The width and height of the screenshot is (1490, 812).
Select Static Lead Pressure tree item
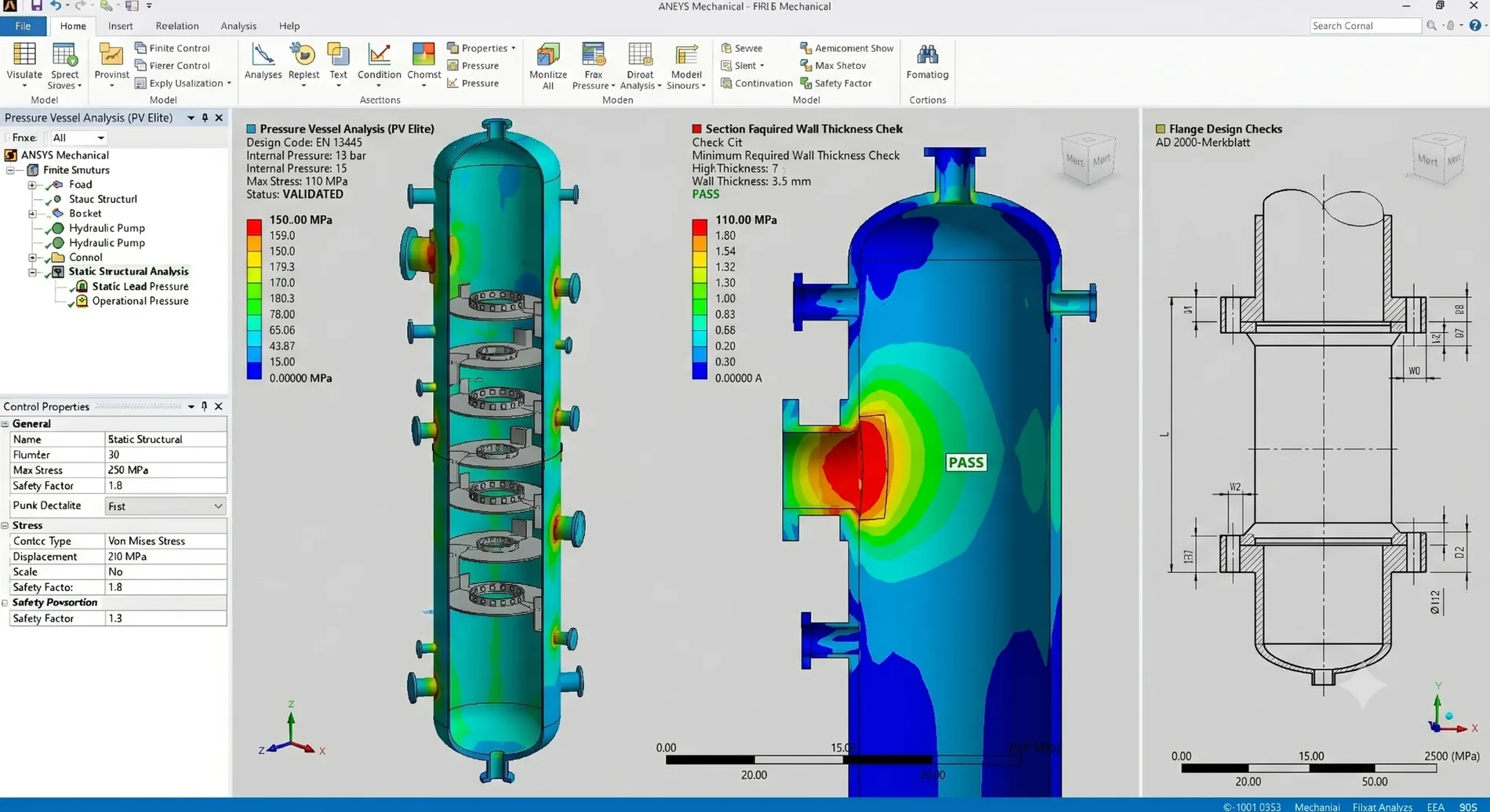coord(140,287)
